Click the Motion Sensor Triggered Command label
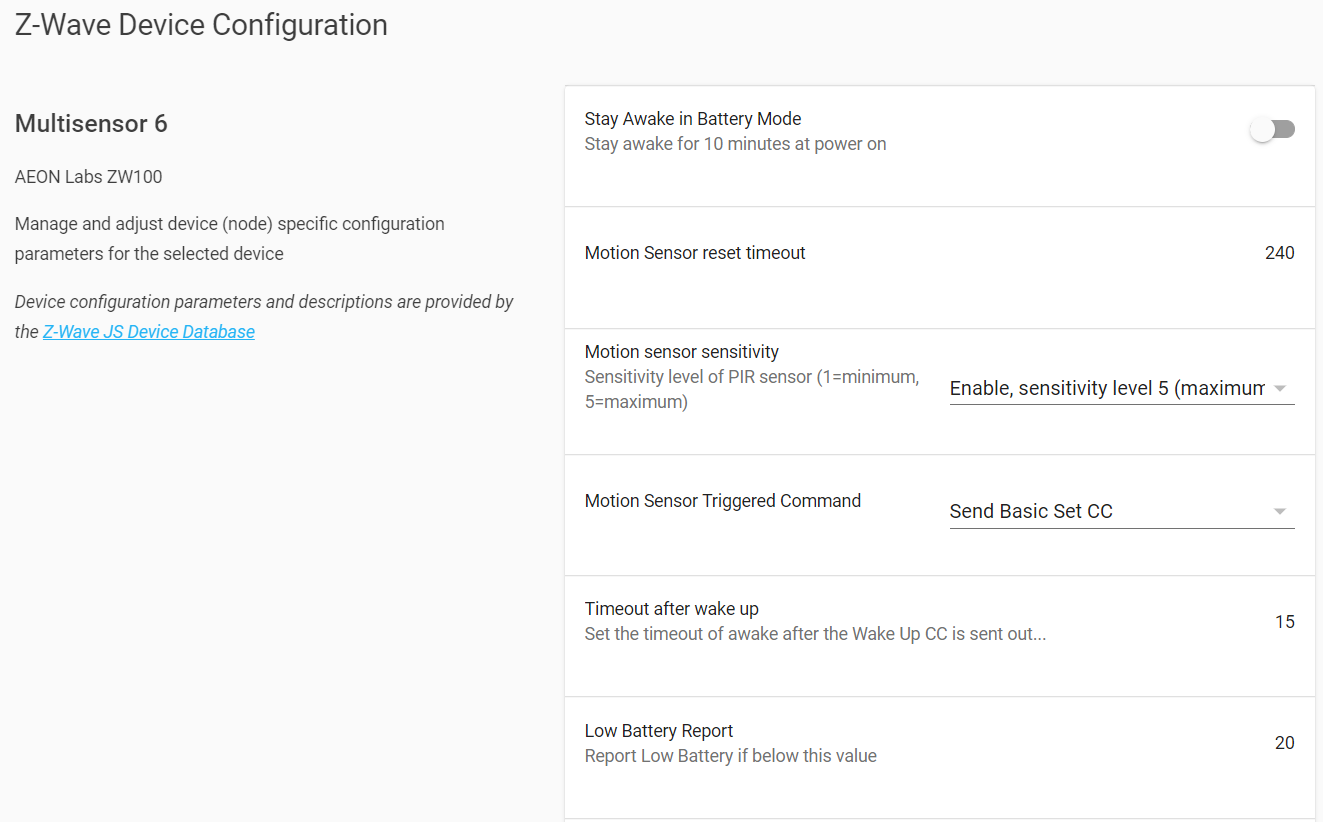Image resolution: width=1323 pixels, height=822 pixels. point(722,500)
